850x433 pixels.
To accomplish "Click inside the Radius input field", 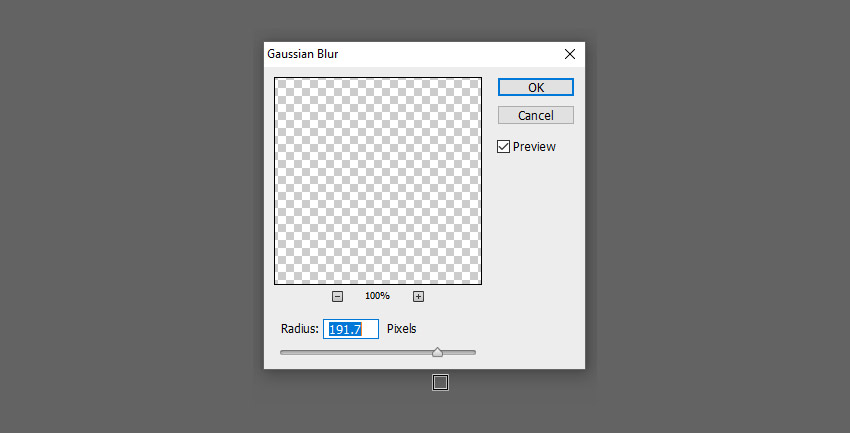I will click(x=351, y=329).
